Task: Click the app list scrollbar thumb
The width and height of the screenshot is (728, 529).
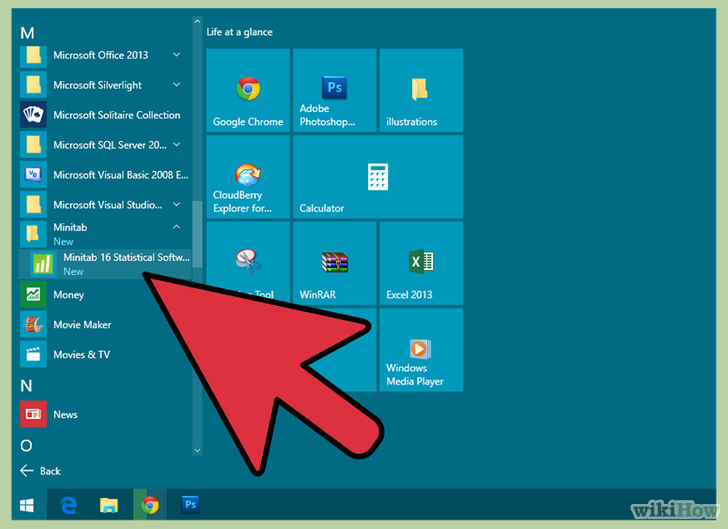Action: (197, 234)
